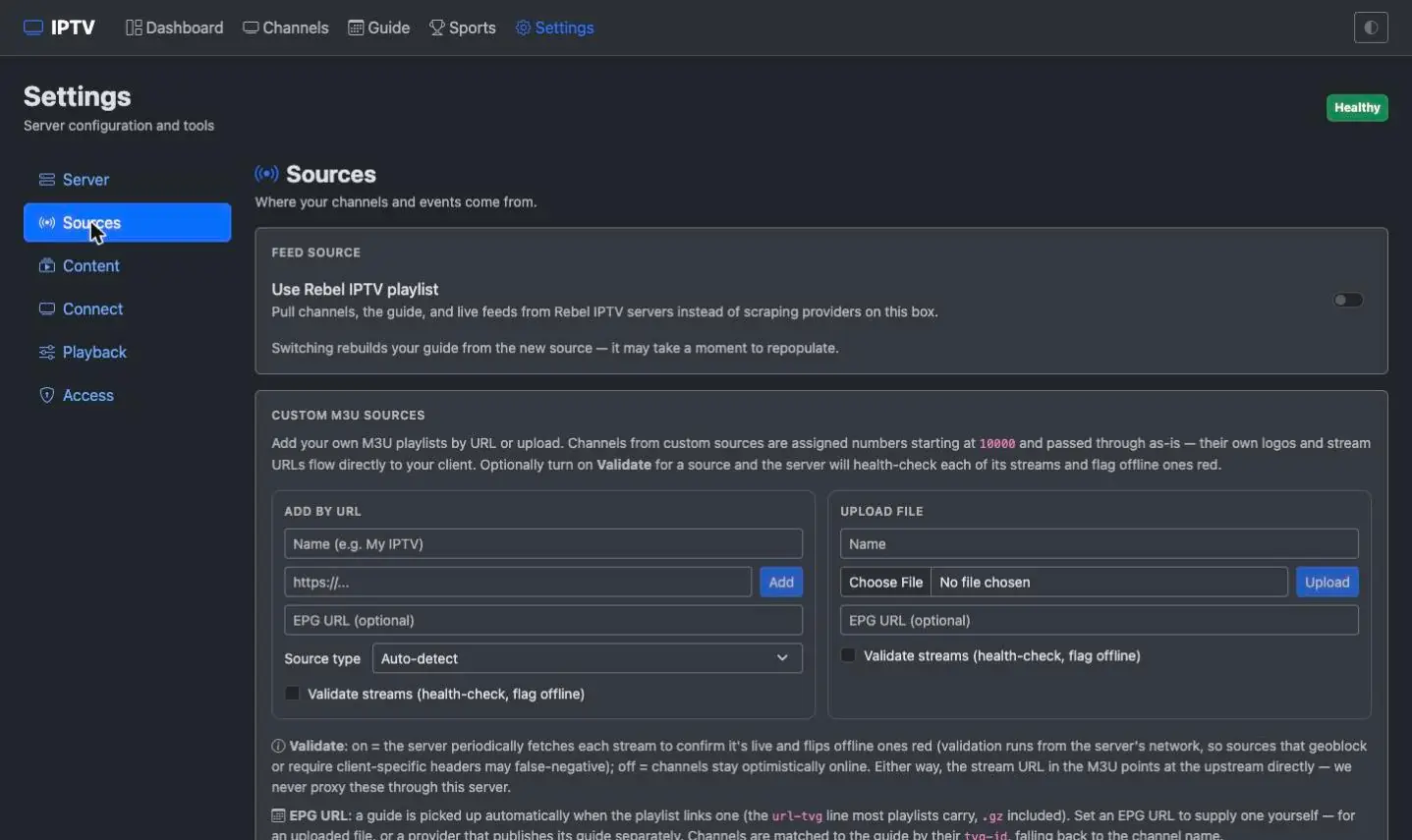Focus EPG URL field under Add by URL
The width and height of the screenshot is (1412, 840).
[543, 620]
